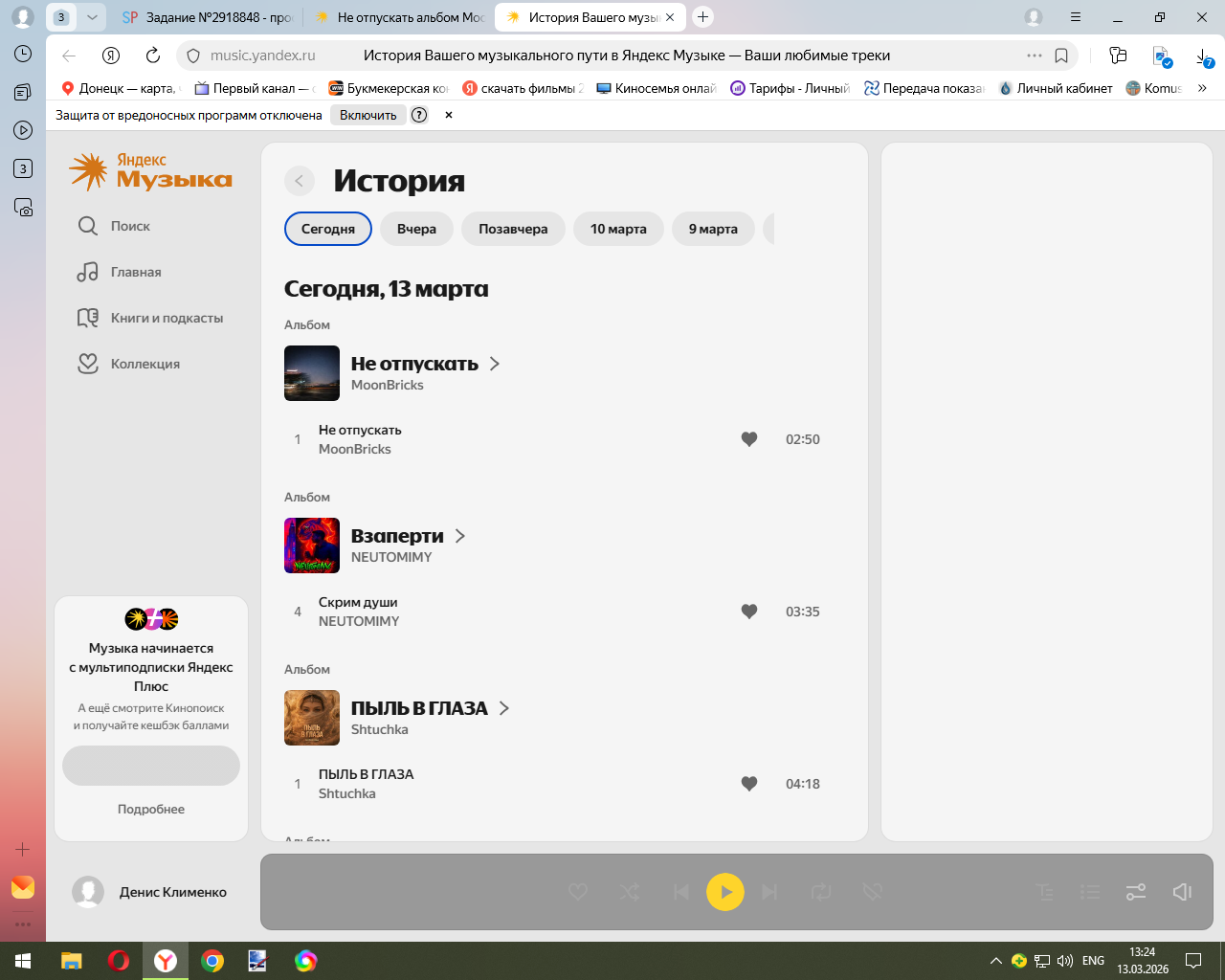Expand the ПЫЛЬ В ГЛАЗА album chevron
The image size is (1225, 980).
[x=504, y=708]
